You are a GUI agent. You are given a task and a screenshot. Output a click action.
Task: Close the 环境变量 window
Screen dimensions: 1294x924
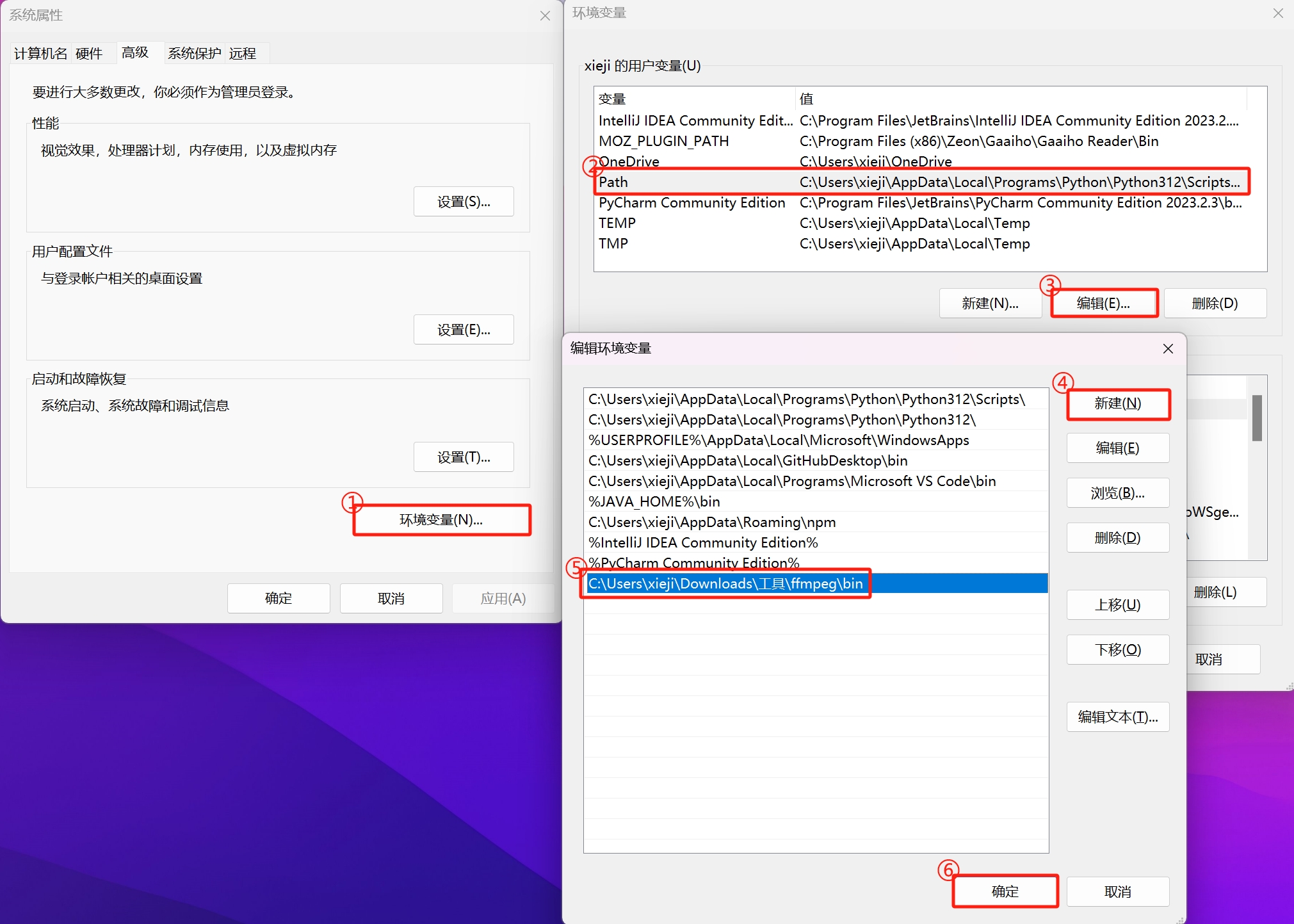pos(1278,13)
